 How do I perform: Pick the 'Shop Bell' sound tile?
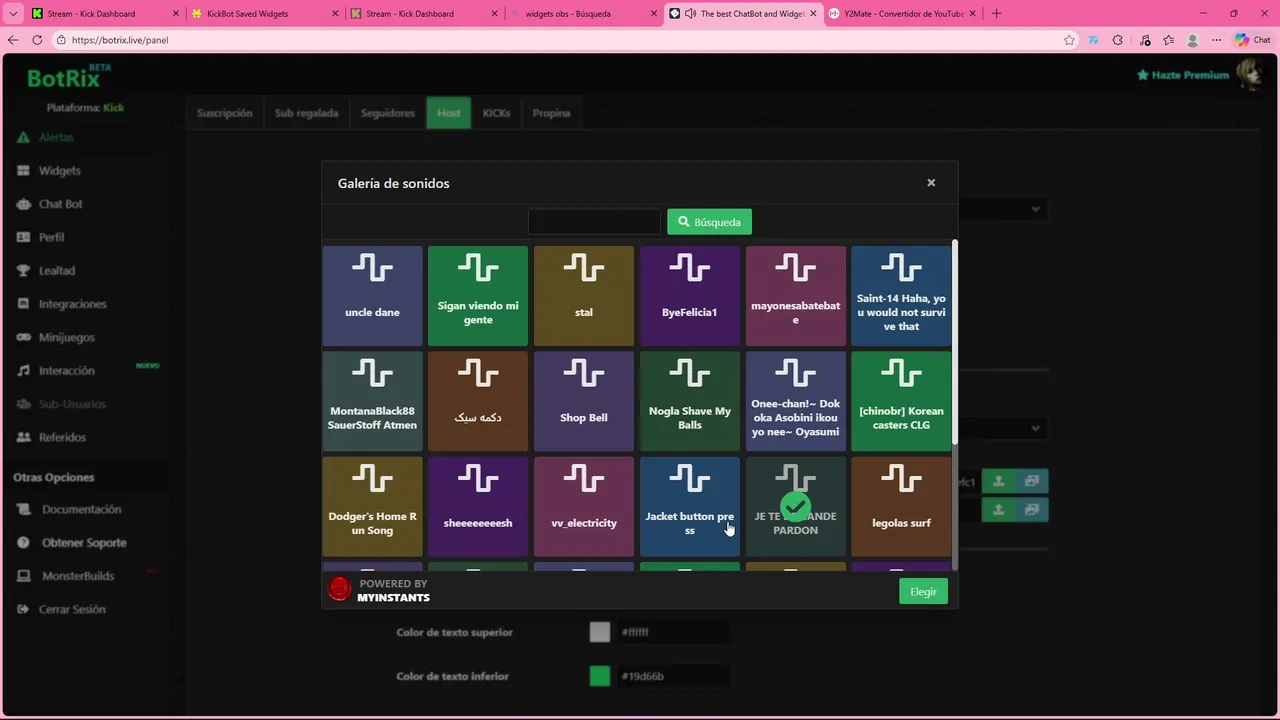584,401
